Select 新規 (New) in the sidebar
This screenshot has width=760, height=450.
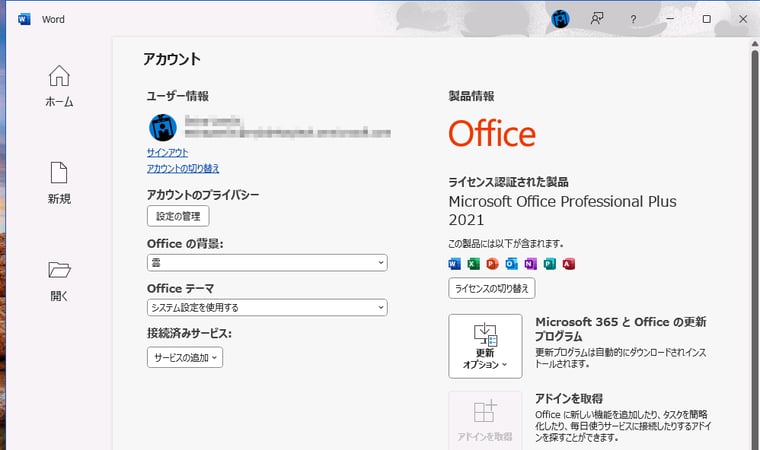point(59,183)
